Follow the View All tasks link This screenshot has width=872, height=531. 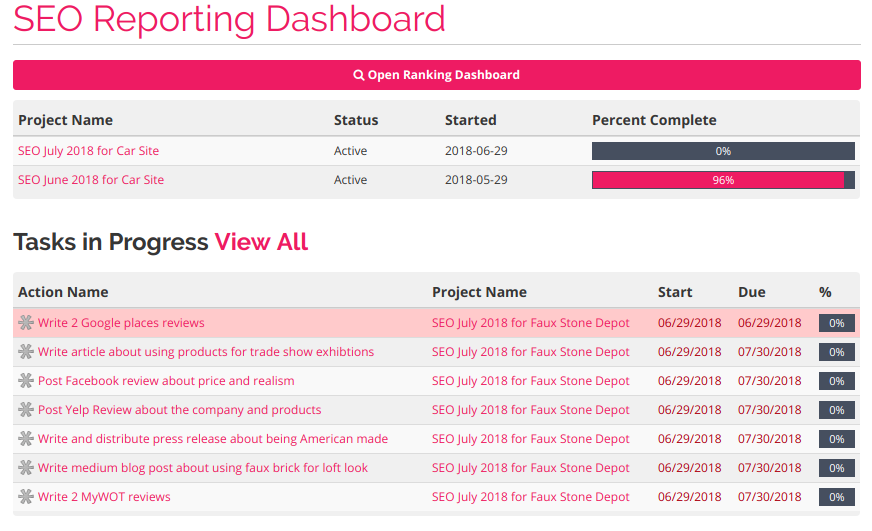pos(261,242)
